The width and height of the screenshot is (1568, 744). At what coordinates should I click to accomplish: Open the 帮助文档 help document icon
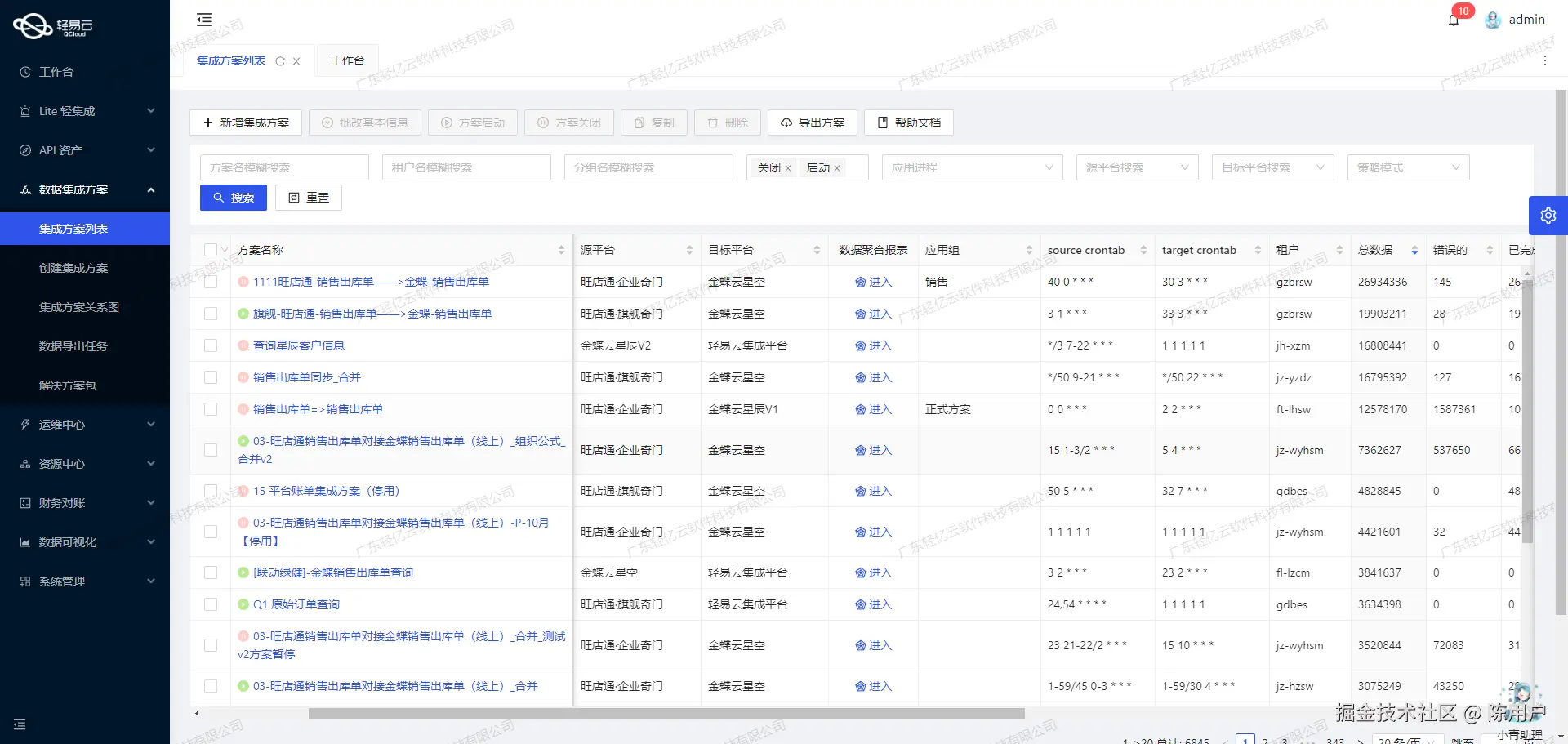[882, 123]
